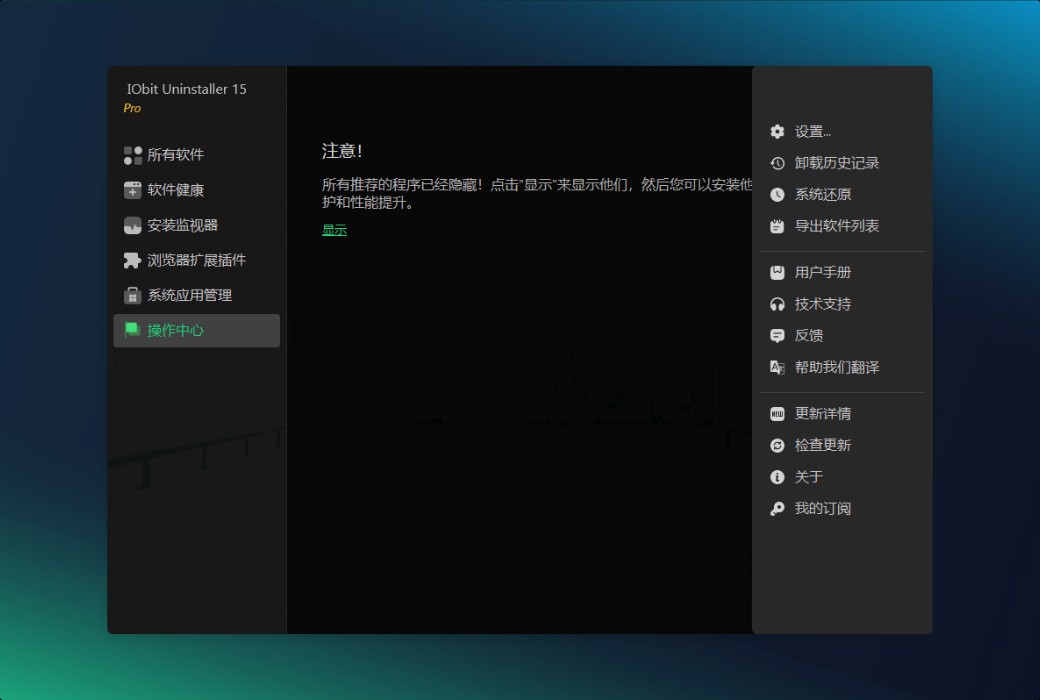Click the yellow Pro label
The width and height of the screenshot is (1040, 700).
(x=132, y=108)
